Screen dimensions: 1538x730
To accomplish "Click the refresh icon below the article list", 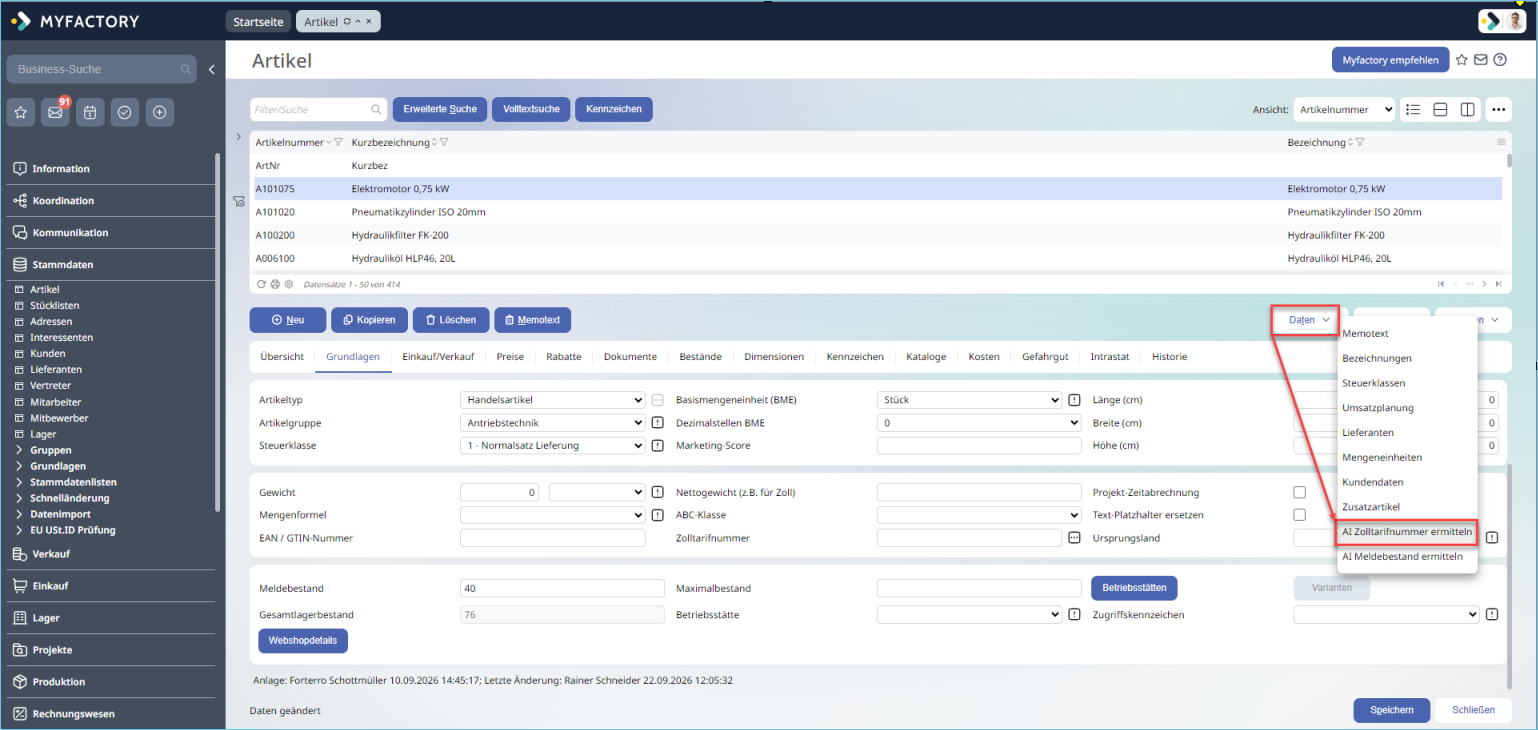I will click(261, 284).
